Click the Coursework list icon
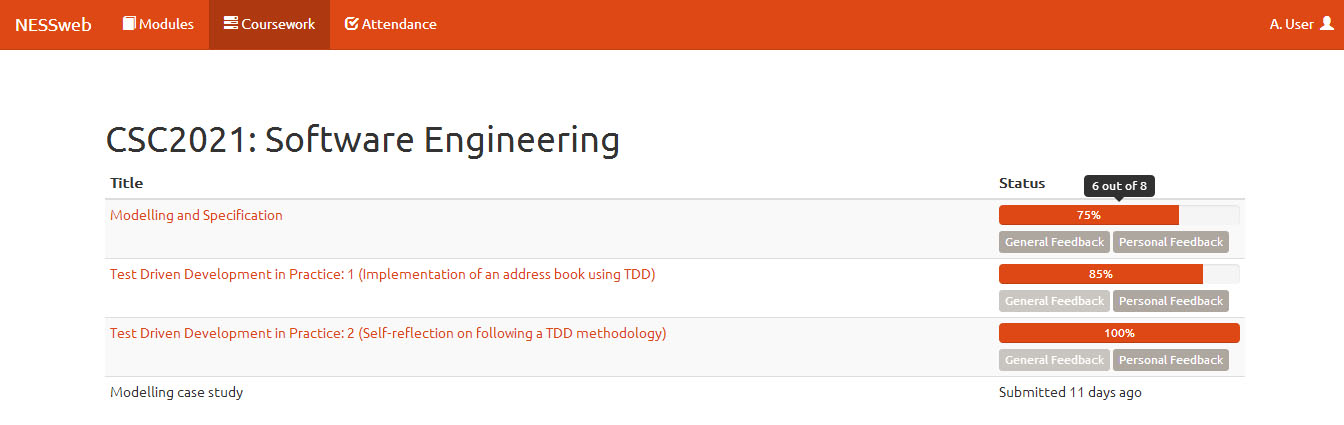The height and width of the screenshot is (425, 1344). [x=231, y=24]
